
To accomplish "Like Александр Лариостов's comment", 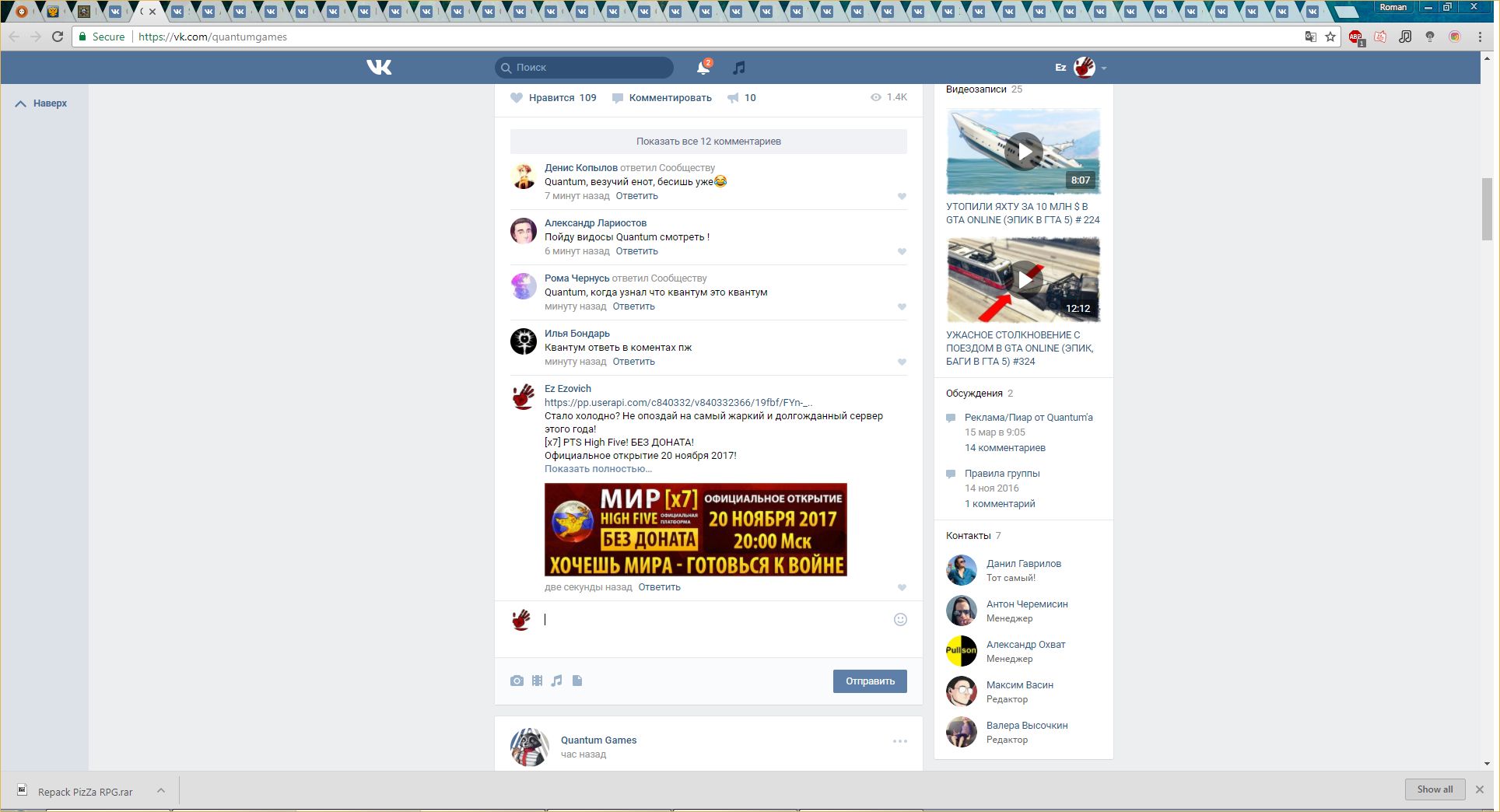I will coord(902,252).
